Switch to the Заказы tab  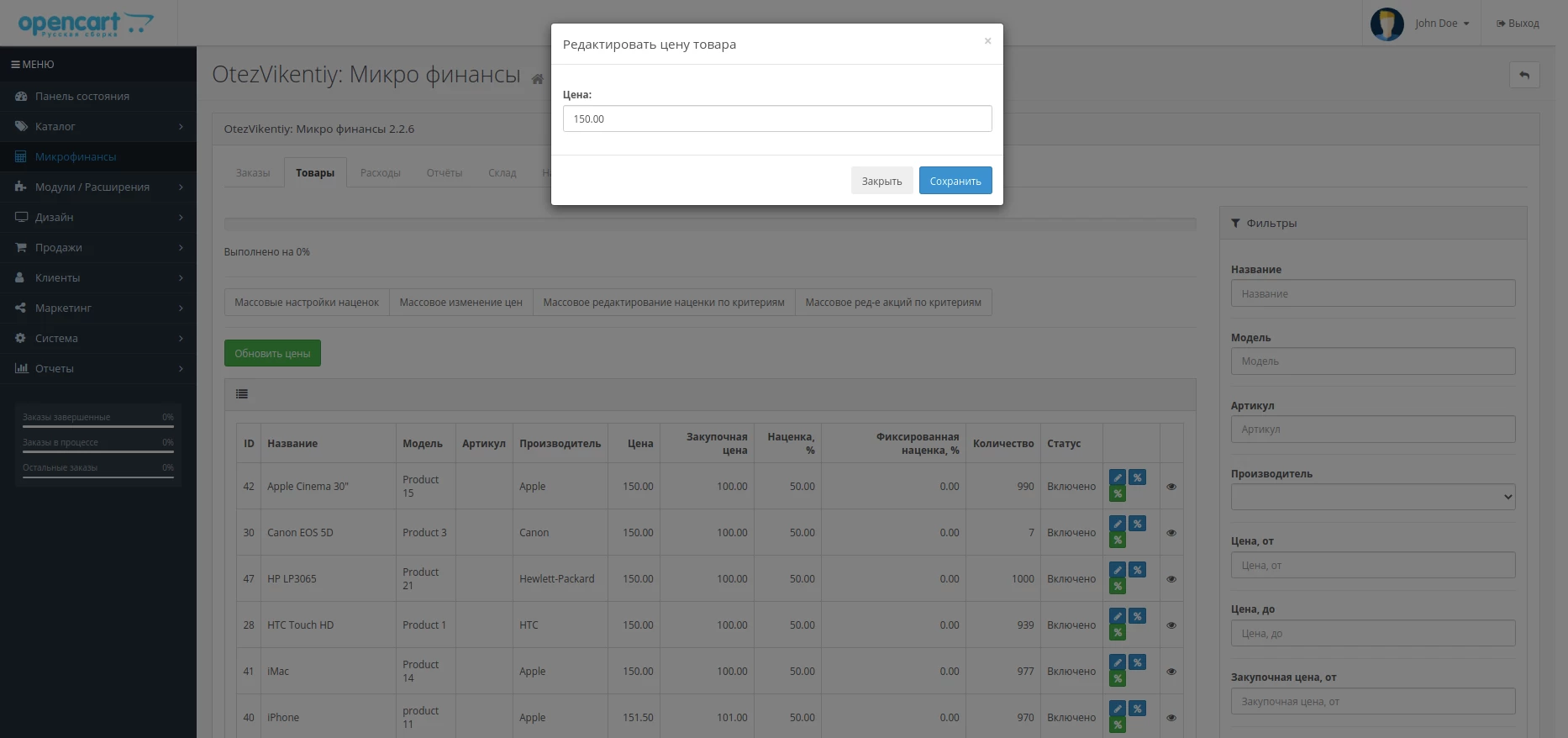253,172
